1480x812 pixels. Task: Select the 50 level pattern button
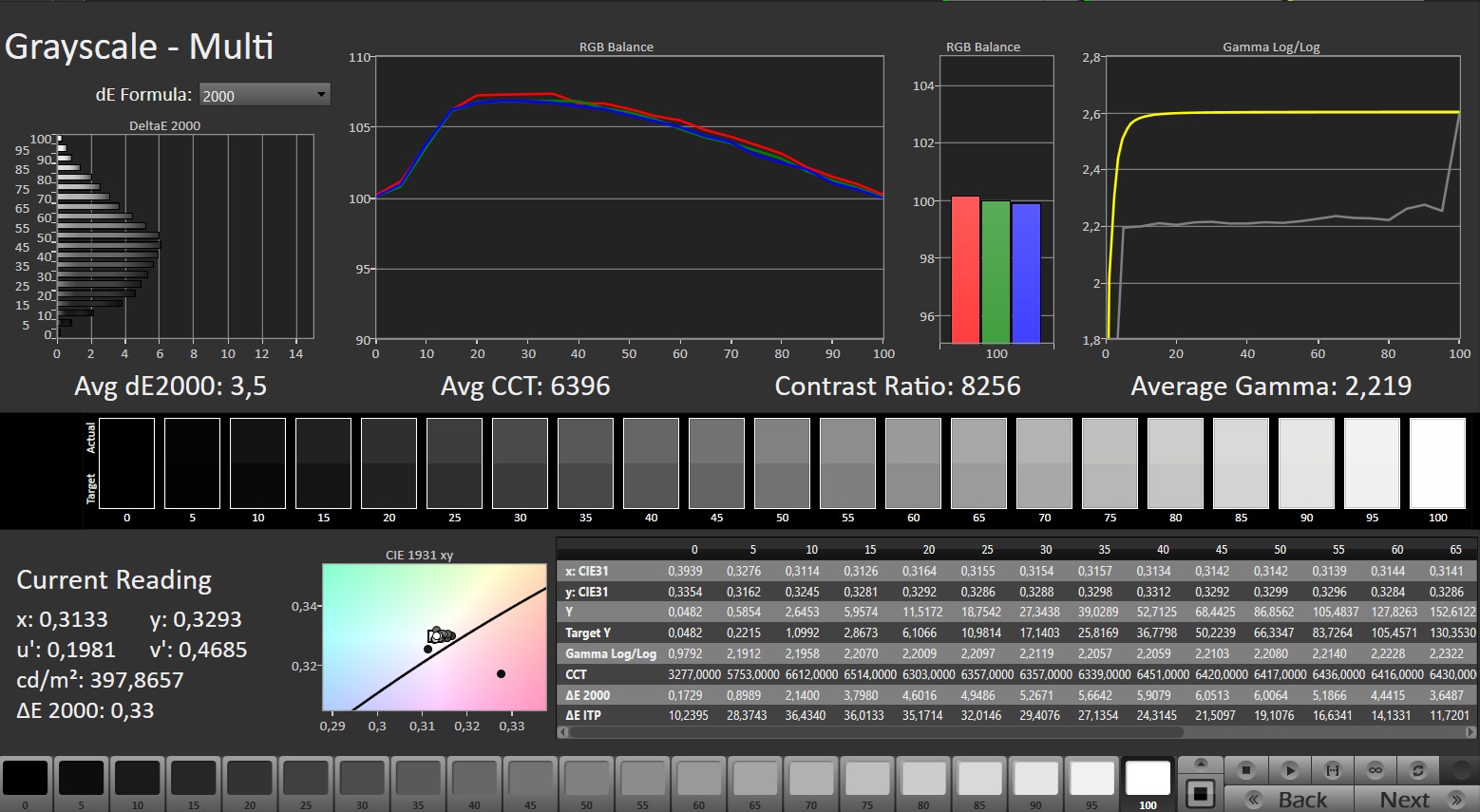586,784
